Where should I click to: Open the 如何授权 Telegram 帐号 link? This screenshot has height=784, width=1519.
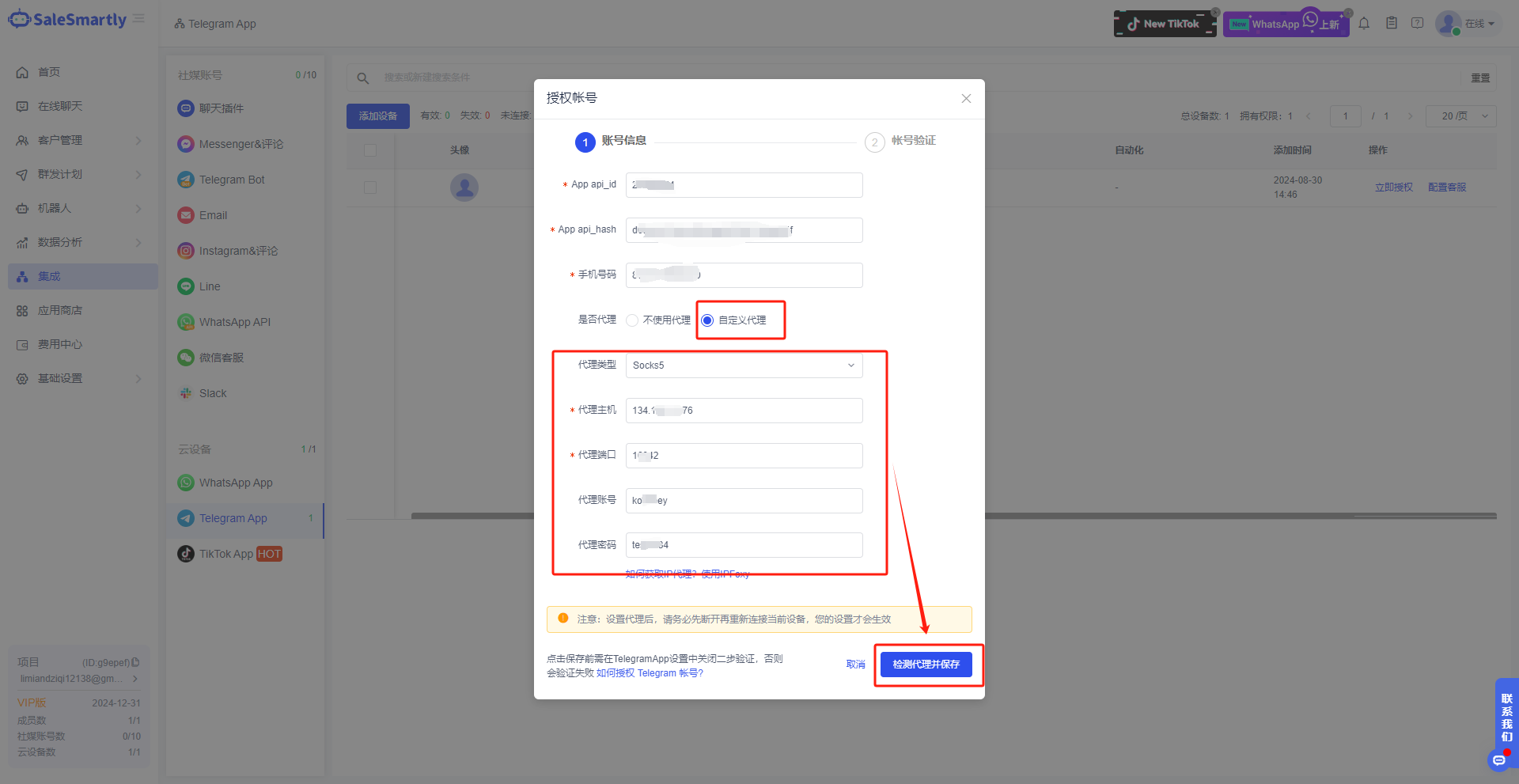[x=649, y=672]
